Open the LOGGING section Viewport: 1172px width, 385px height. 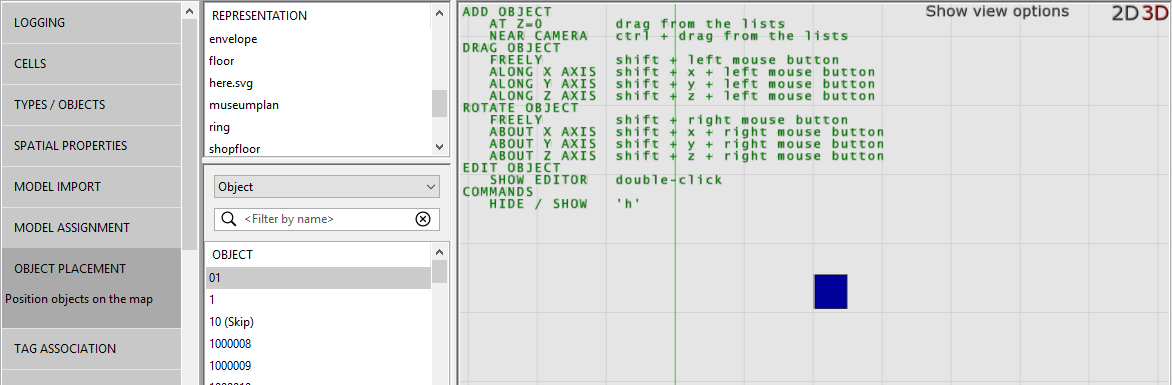91,23
